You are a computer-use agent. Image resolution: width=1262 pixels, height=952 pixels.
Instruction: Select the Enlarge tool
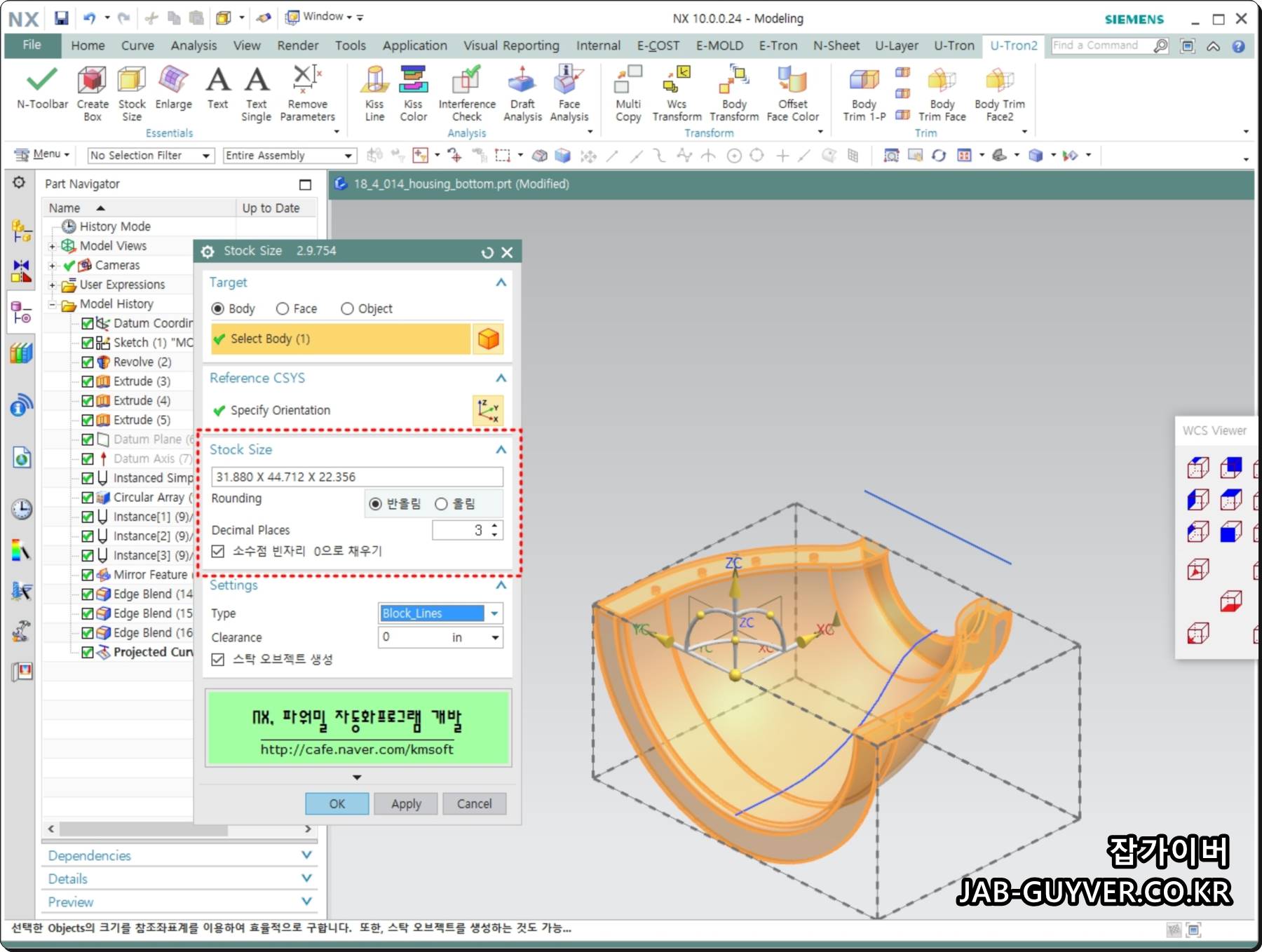tap(173, 88)
